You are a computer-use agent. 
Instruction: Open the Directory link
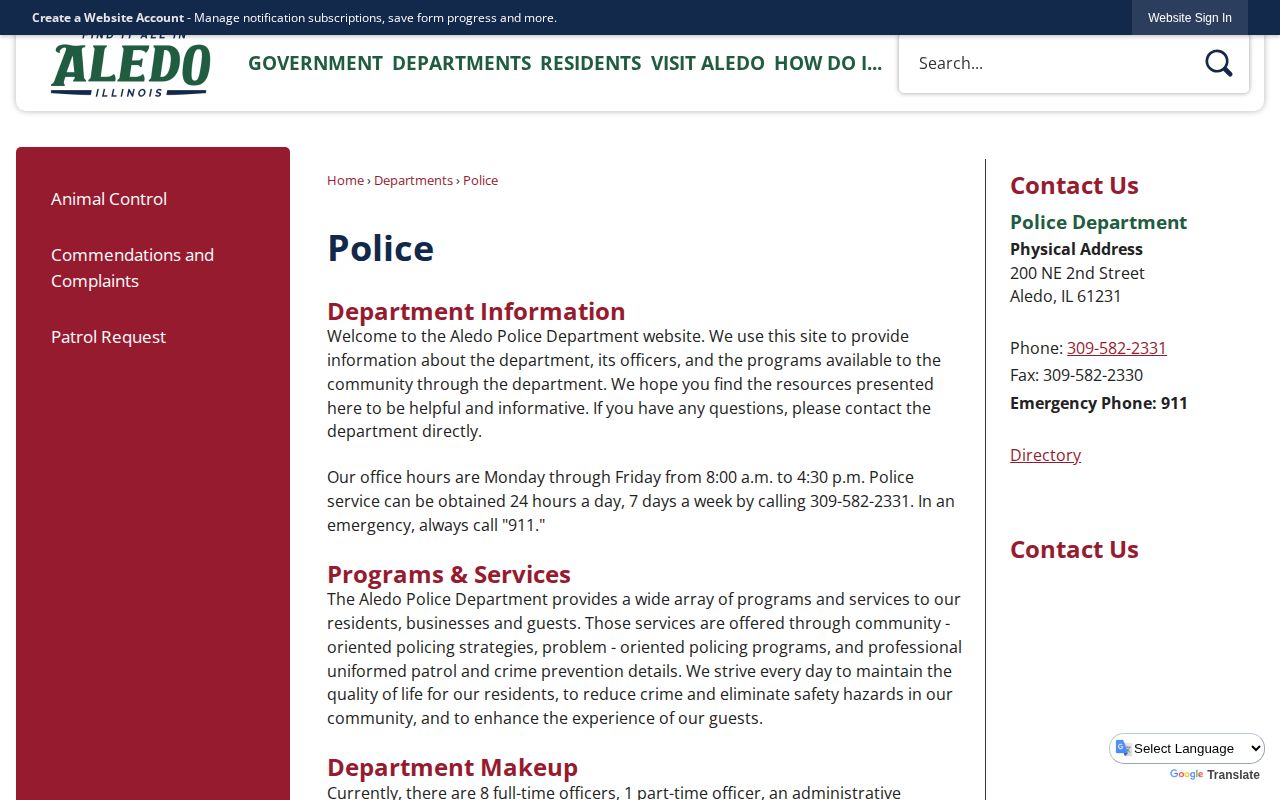[x=1045, y=455]
